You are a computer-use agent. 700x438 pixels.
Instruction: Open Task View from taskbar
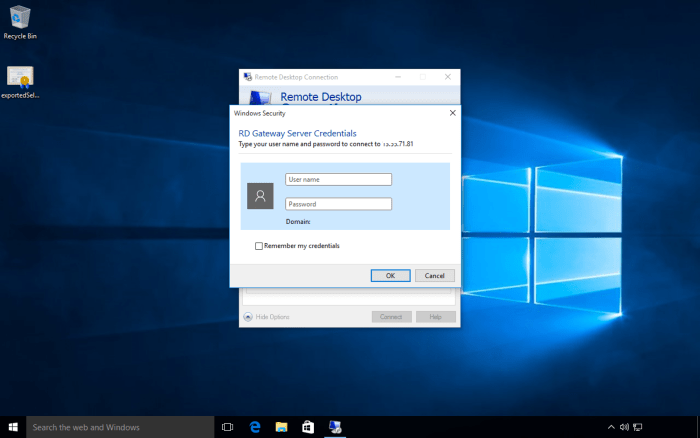click(x=227, y=427)
